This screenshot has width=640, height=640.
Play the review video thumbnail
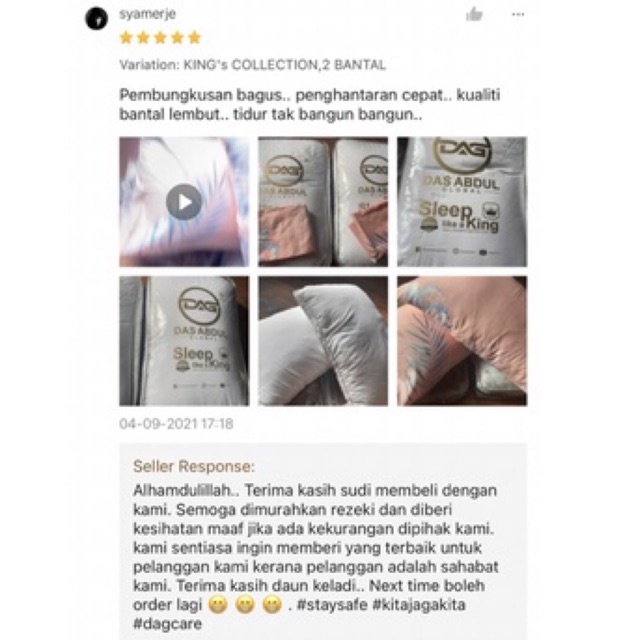184,202
